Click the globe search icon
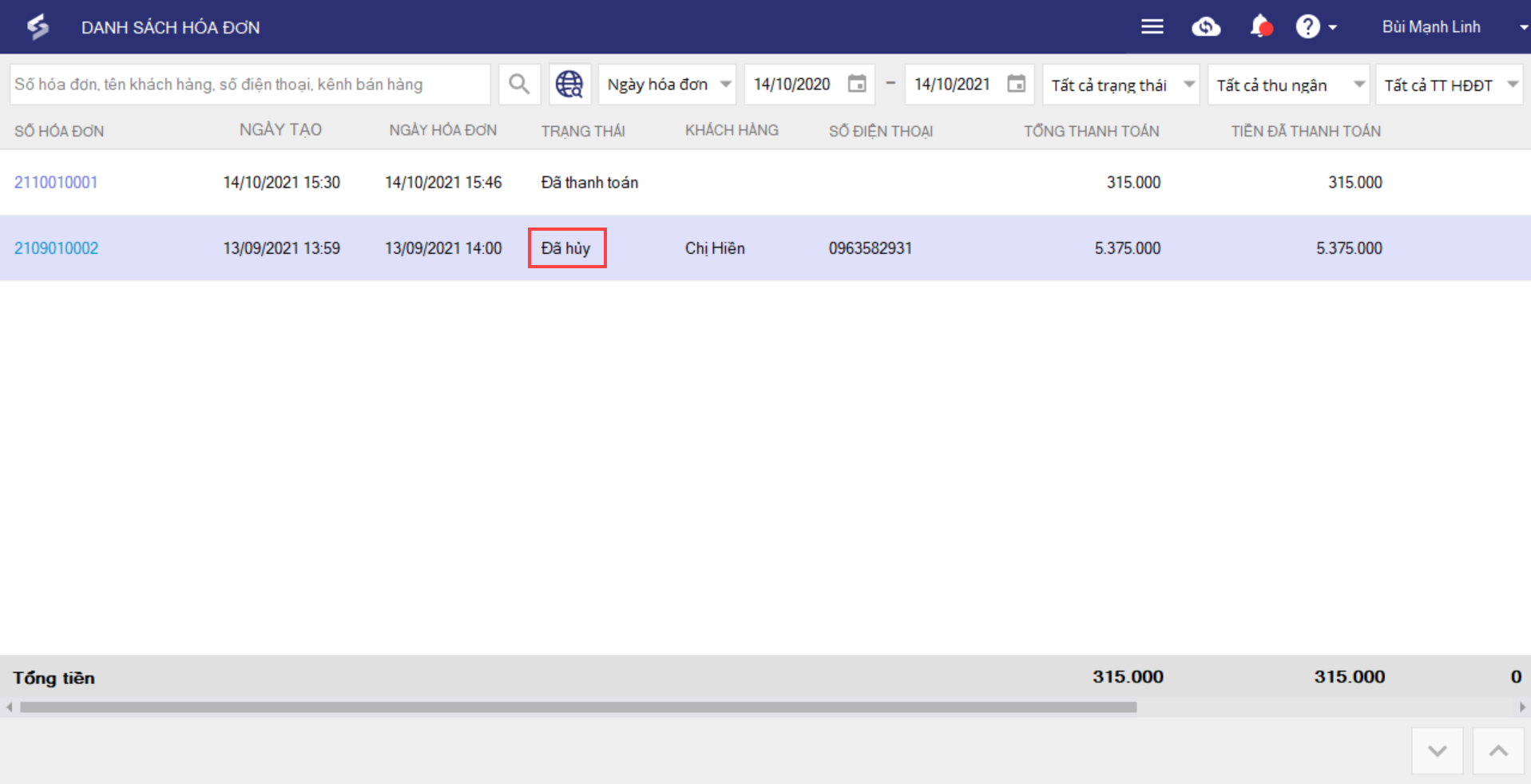The image size is (1531, 784). pyautogui.click(x=569, y=85)
